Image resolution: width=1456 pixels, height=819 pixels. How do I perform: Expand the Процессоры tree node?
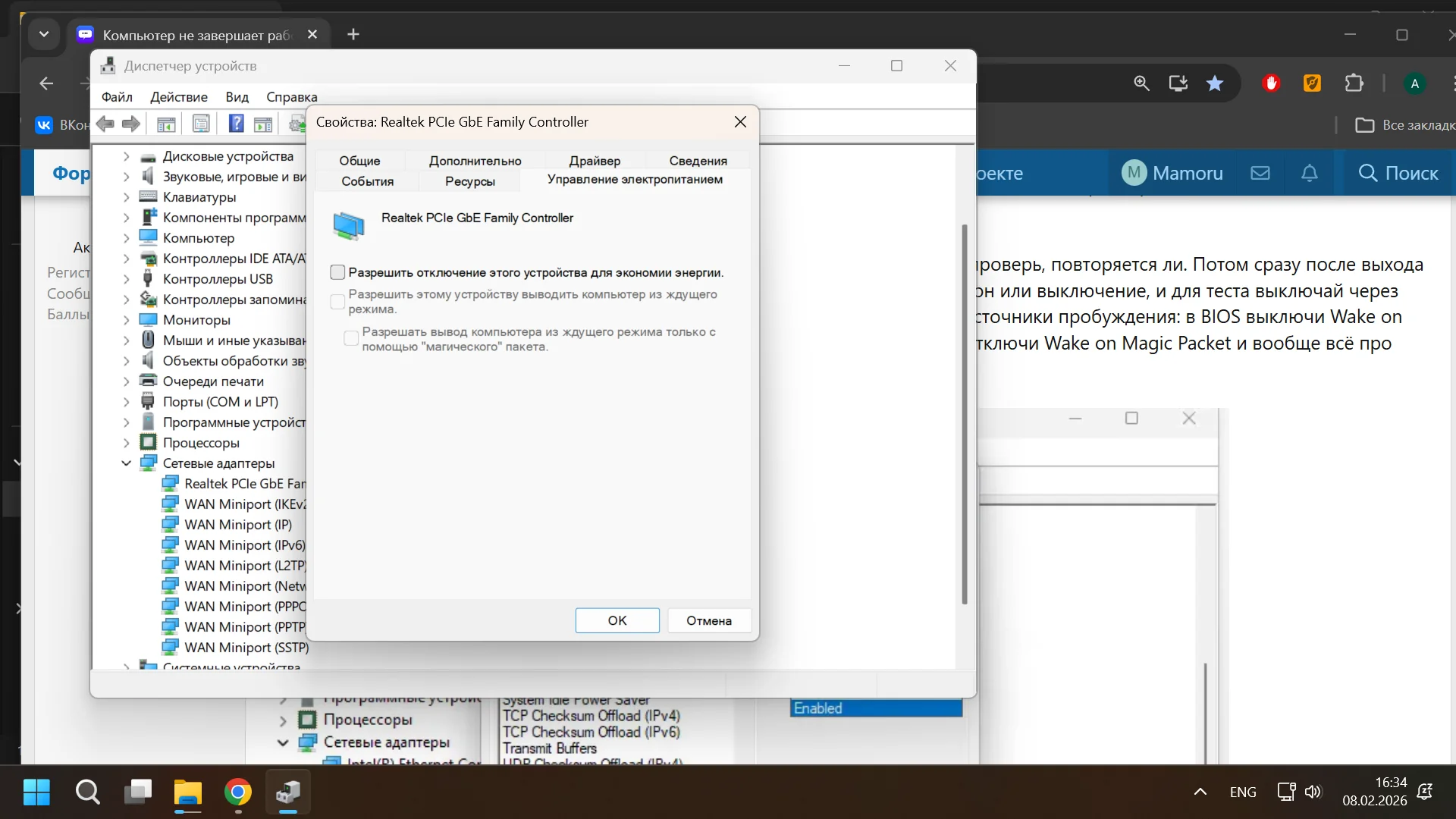[x=127, y=443]
